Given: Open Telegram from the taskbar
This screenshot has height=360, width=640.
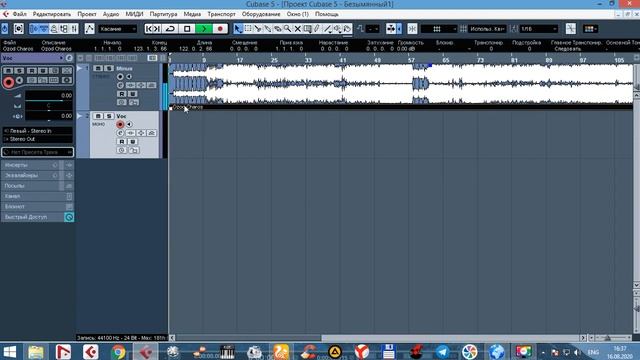Looking at the screenshot, I should pyautogui.click(x=442, y=352).
